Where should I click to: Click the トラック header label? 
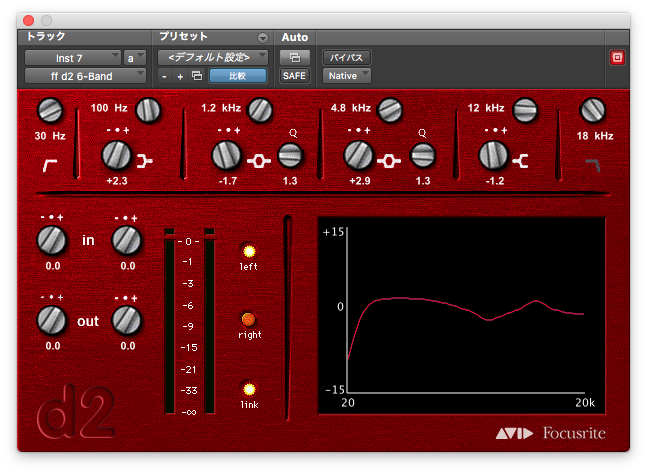click(46, 36)
